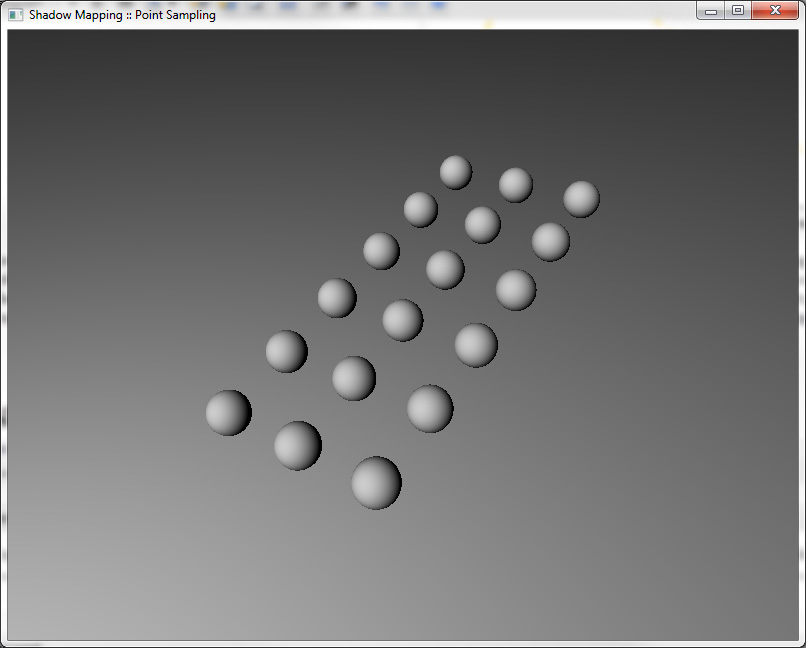The height and width of the screenshot is (648, 806).
Task: Click the sphere between the leftmost and bottommost spheres
Action: tap(298, 445)
